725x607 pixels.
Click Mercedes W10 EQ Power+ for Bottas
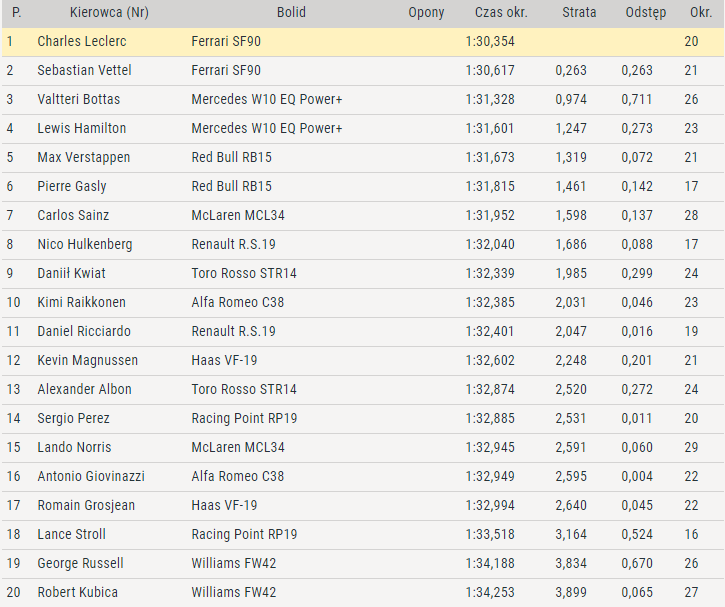[267, 99]
